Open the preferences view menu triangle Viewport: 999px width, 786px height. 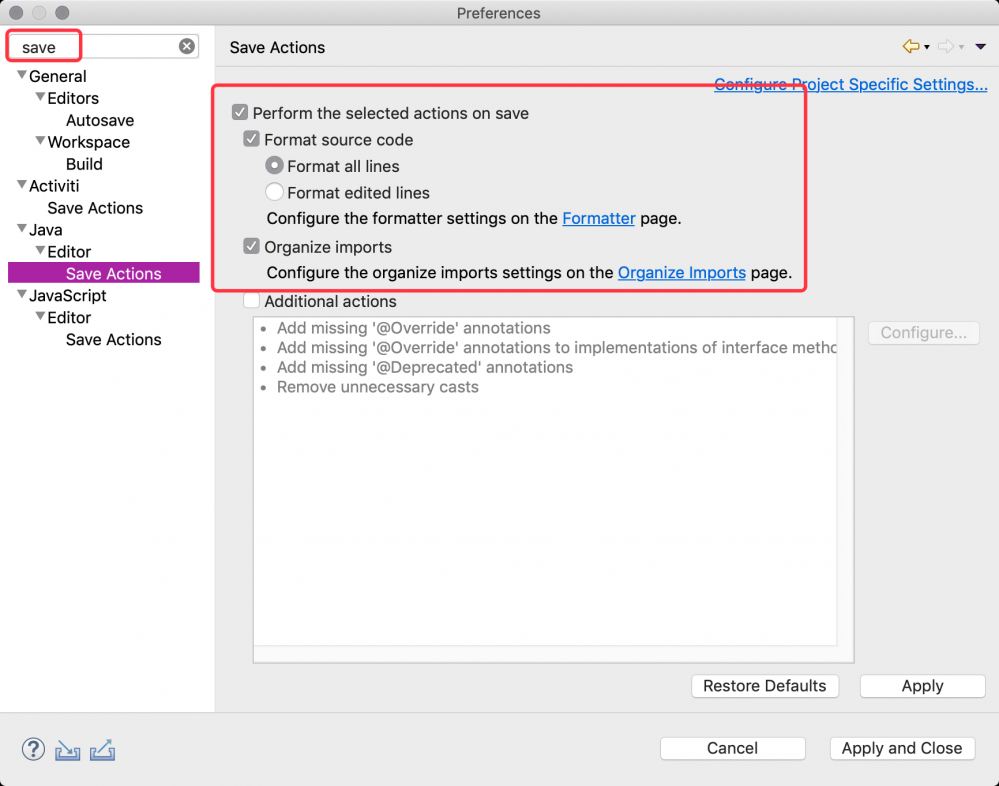(x=980, y=47)
